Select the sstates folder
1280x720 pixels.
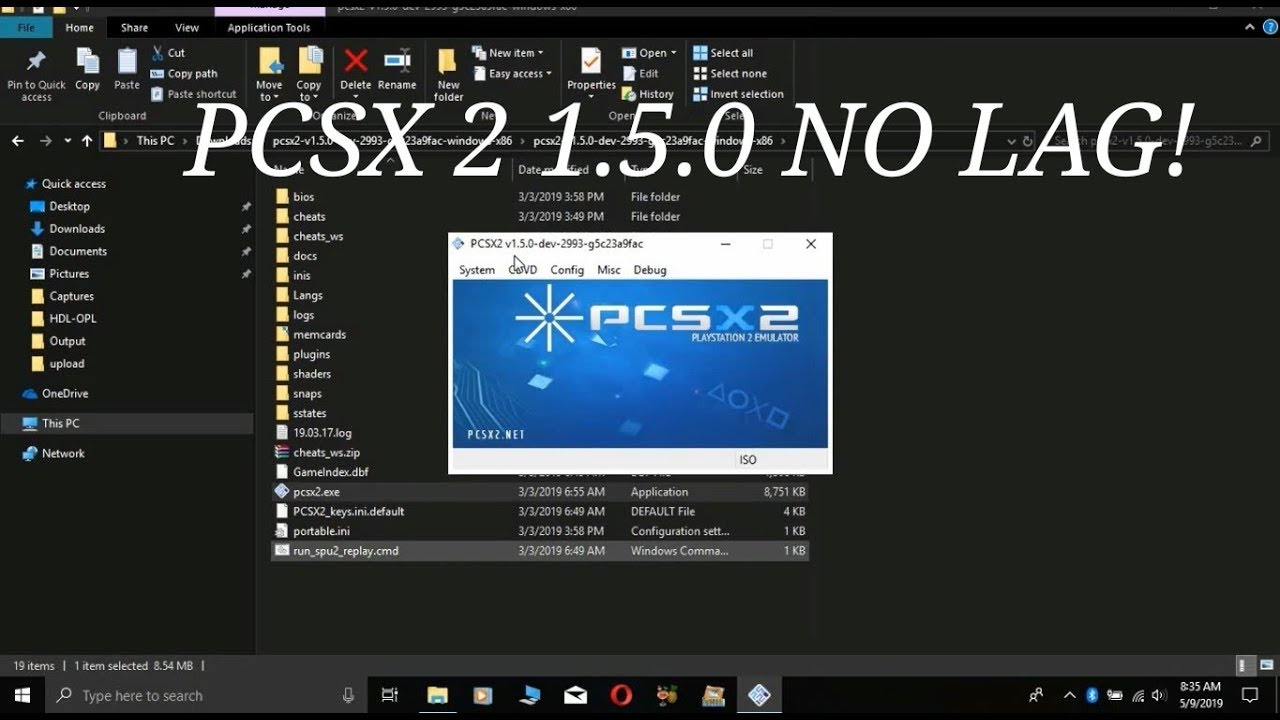click(310, 413)
